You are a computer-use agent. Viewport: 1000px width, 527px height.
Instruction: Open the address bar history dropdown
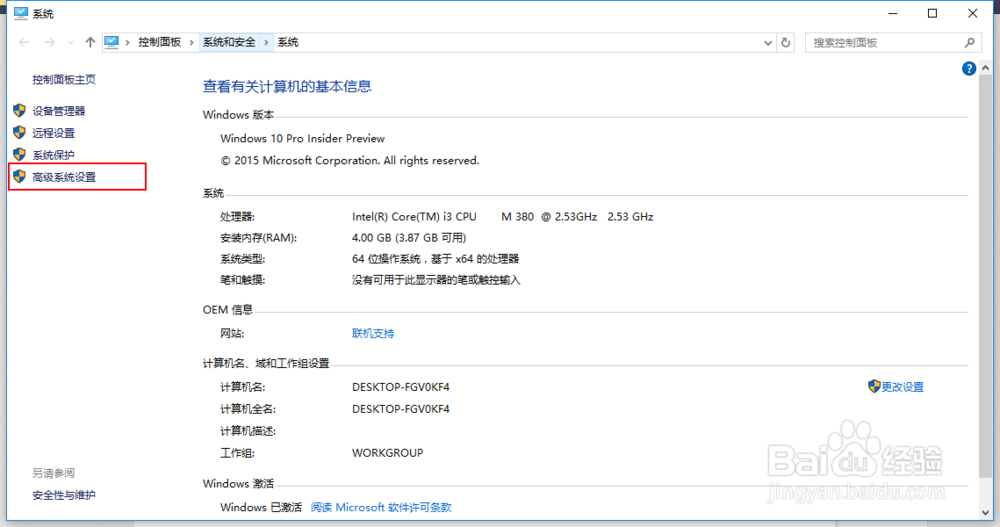768,43
